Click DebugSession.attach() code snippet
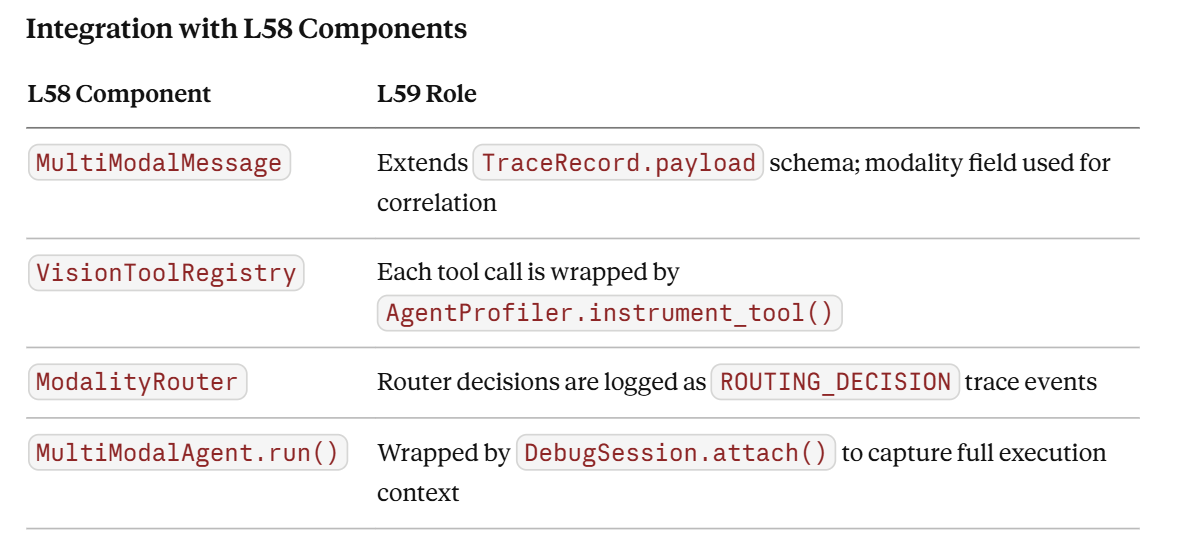 pos(676,452)
